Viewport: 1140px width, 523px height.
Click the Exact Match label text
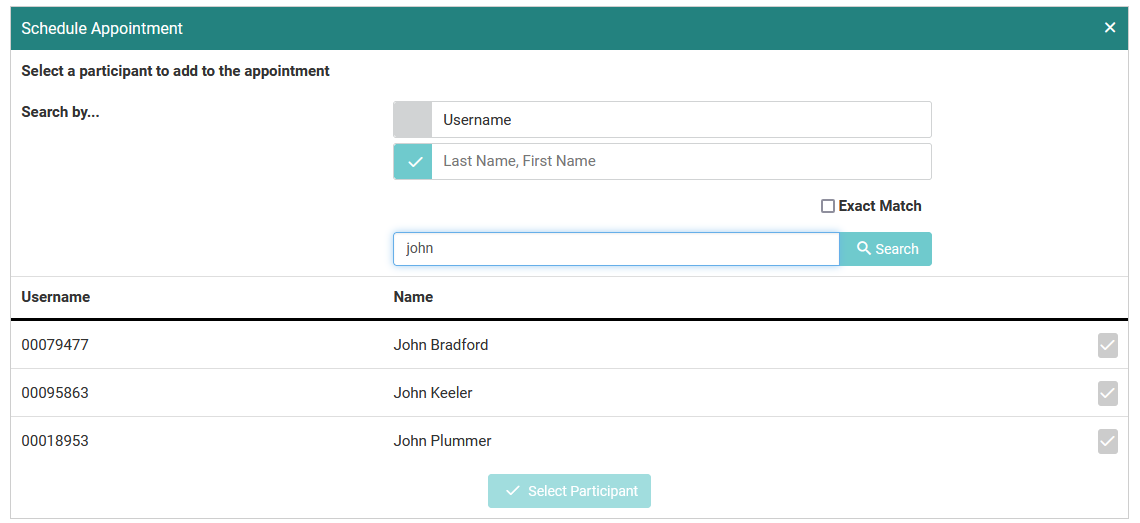pyautogui.click(x=880, y=206)
